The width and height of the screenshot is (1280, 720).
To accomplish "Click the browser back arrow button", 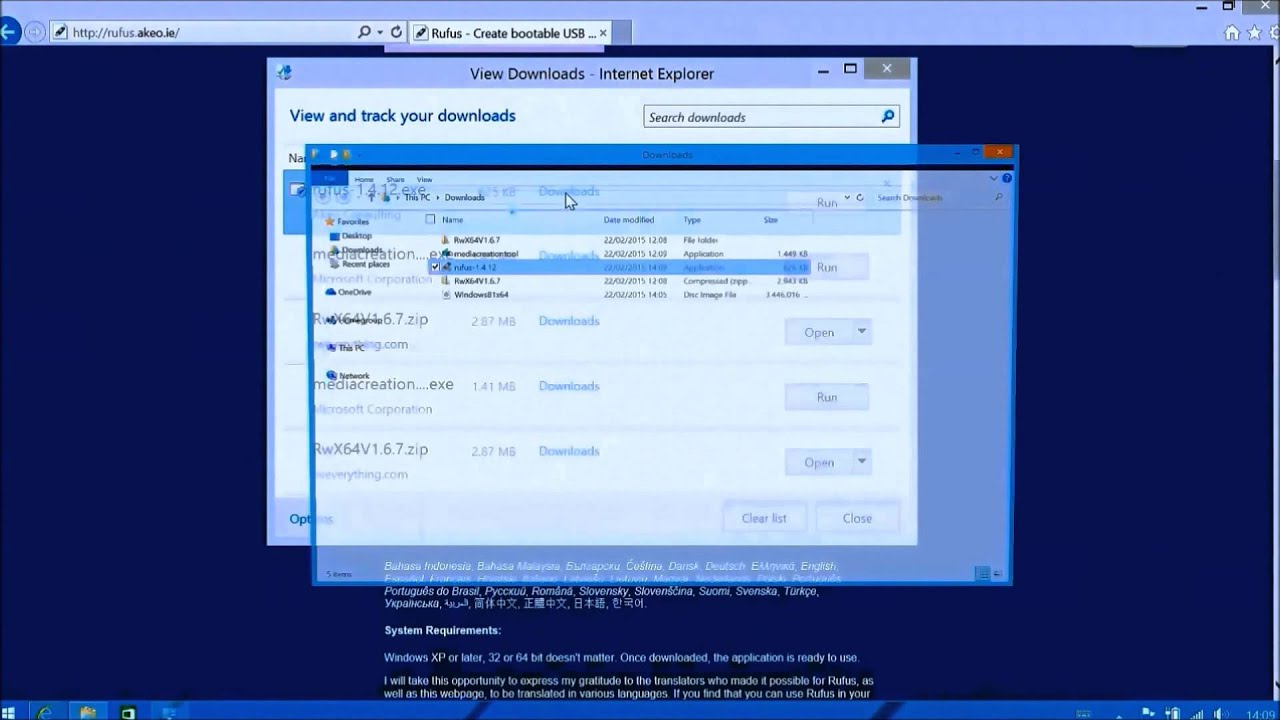I will coord(8,32).
